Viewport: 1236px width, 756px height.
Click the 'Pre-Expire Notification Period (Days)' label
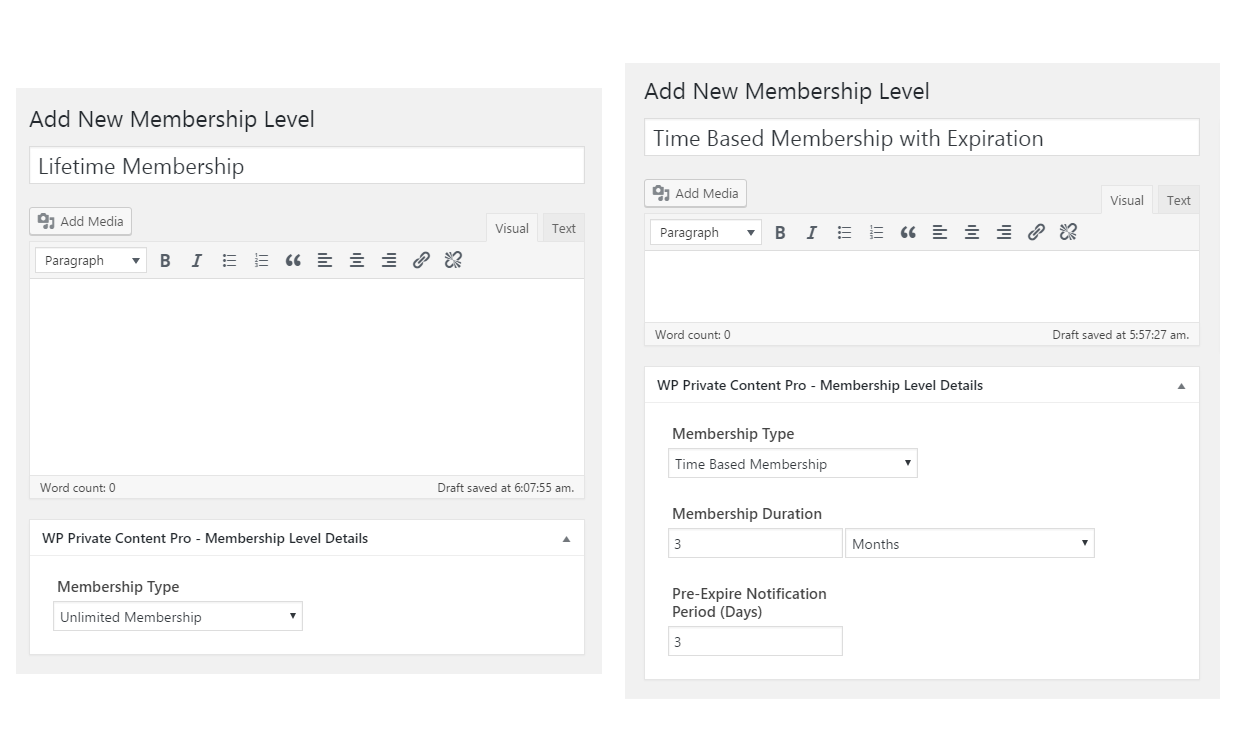click(749, 603)
